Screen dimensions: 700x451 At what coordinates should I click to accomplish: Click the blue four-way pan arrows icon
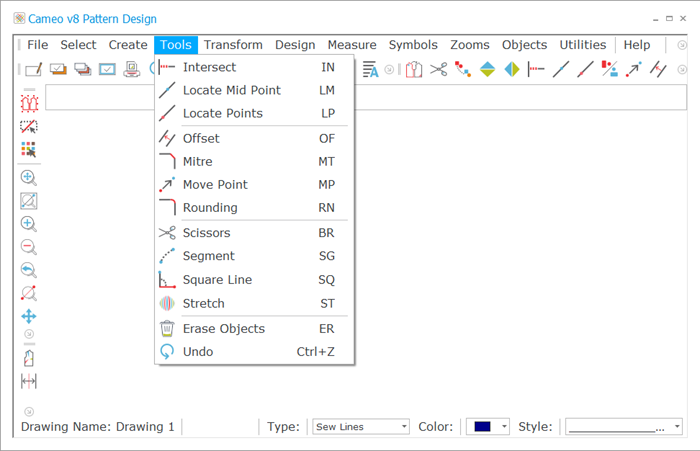(29, 317)
